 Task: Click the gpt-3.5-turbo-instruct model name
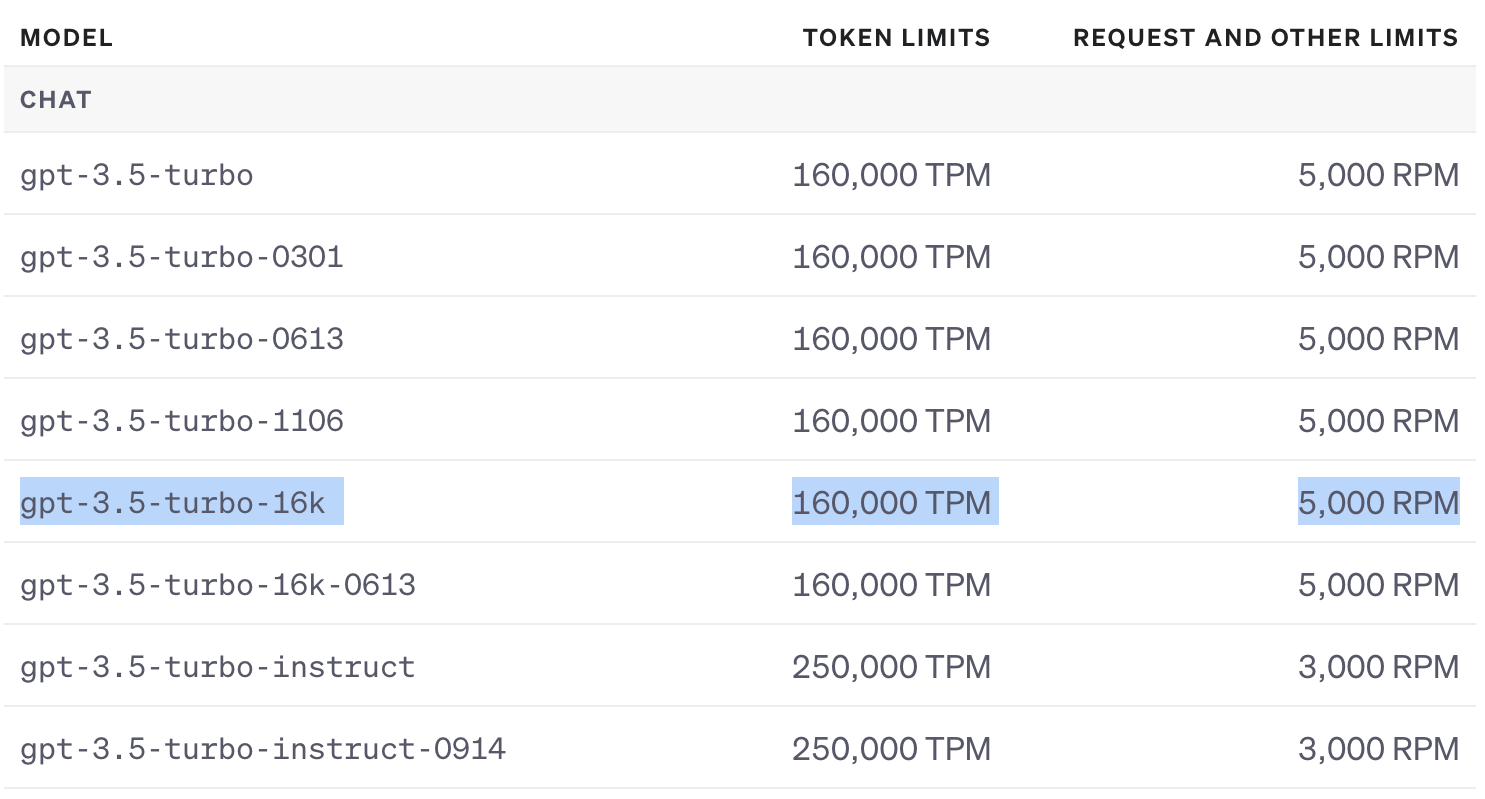218,667
